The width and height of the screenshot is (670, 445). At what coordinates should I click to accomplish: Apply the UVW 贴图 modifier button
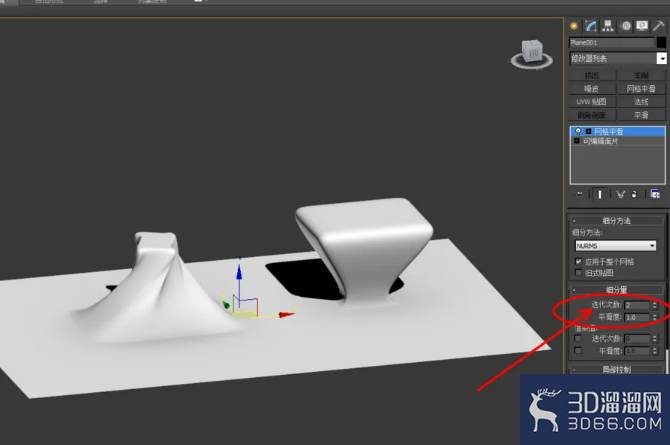coord(592,102)
